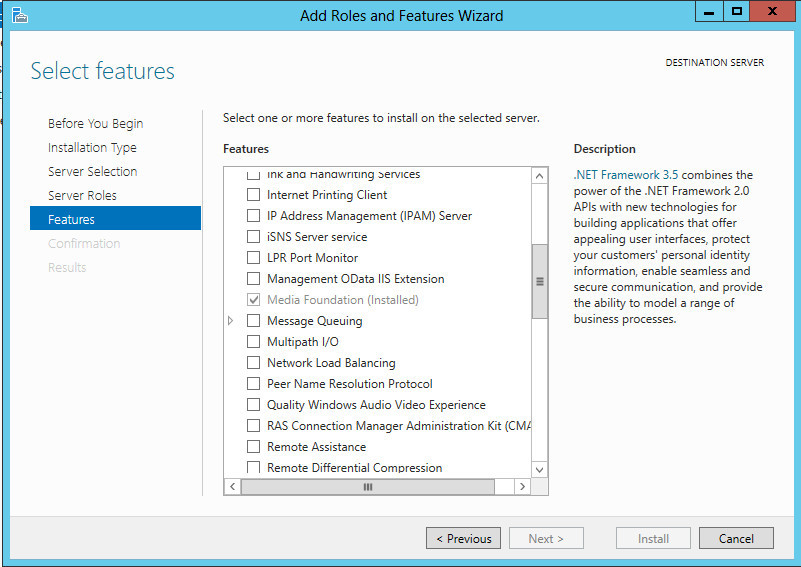Minimize the Add Roles and Features Wizard
801x567 pixels.
point(709,11)
